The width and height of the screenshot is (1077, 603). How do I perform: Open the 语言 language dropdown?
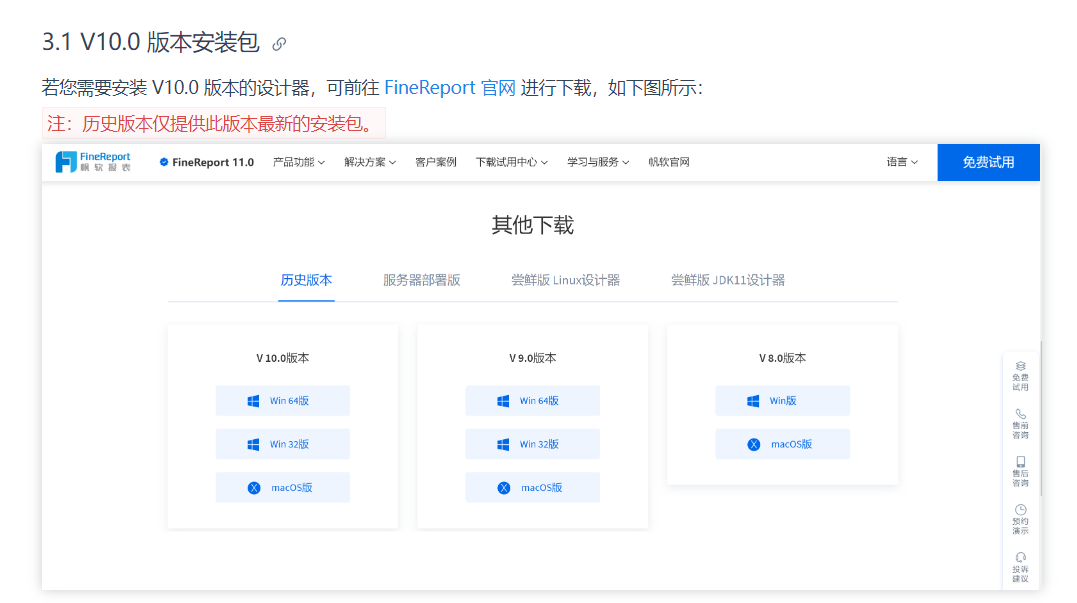click(902, 162)
